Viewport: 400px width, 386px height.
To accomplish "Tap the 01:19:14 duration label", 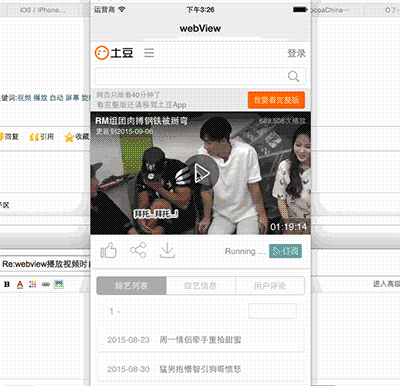I will (x=288, y=227).
